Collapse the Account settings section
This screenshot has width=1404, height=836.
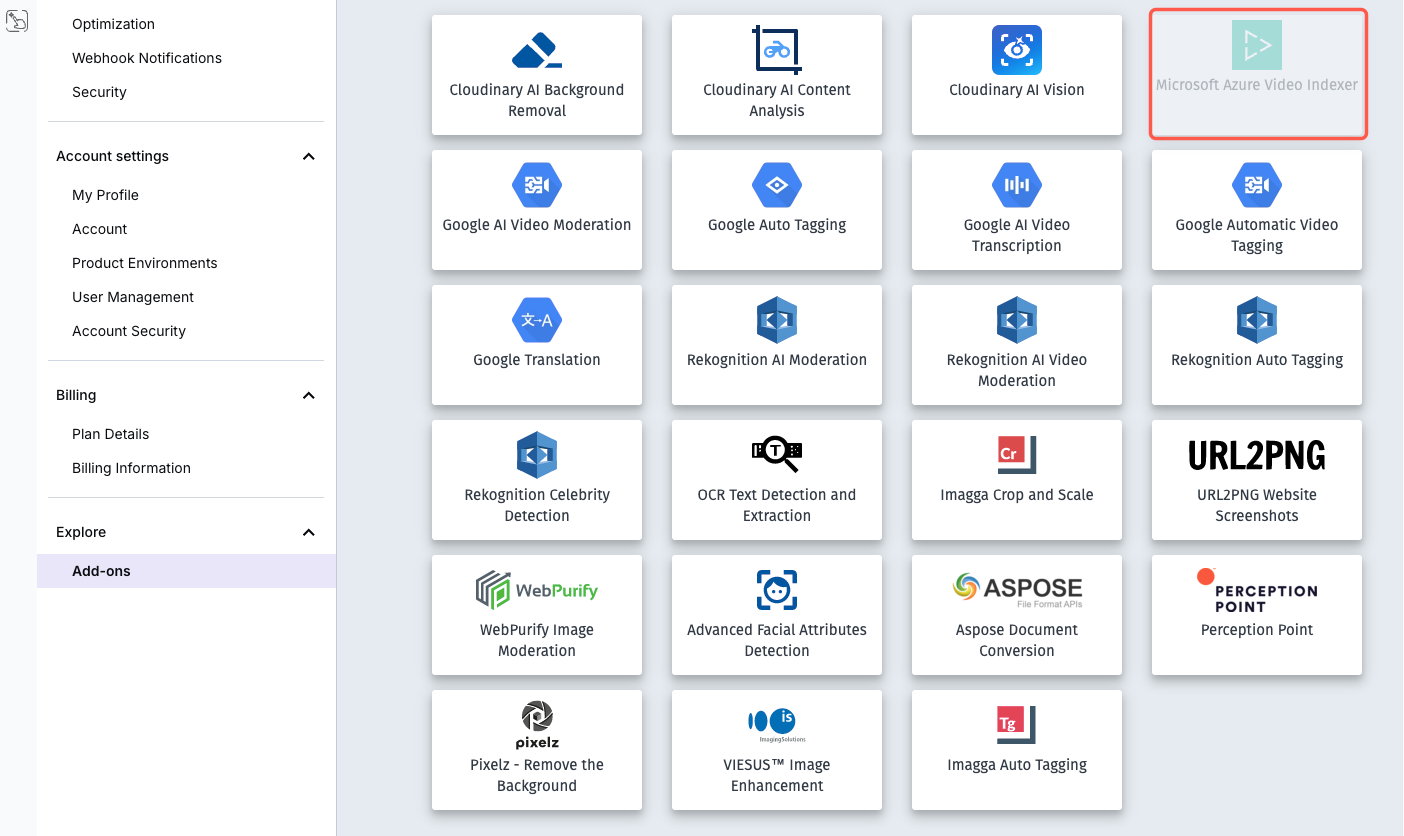[x=309, y=156]
